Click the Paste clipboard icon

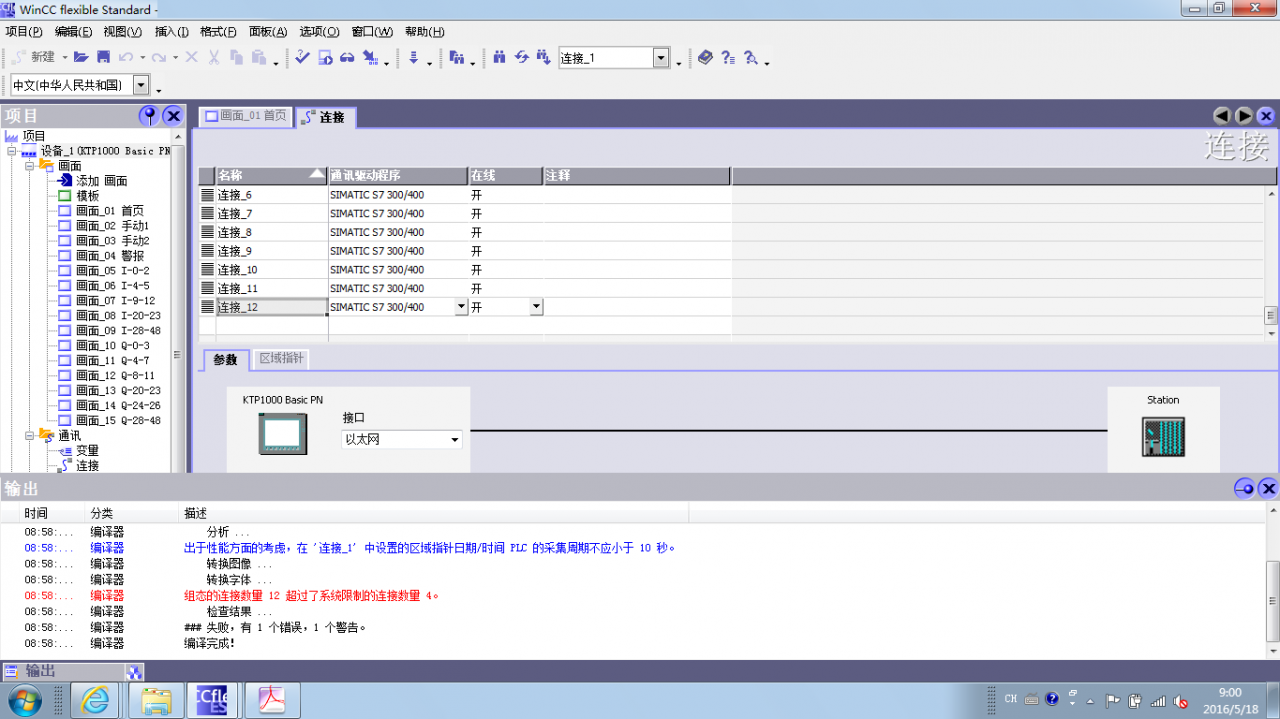pyautogui.click(x=259, y=58)
